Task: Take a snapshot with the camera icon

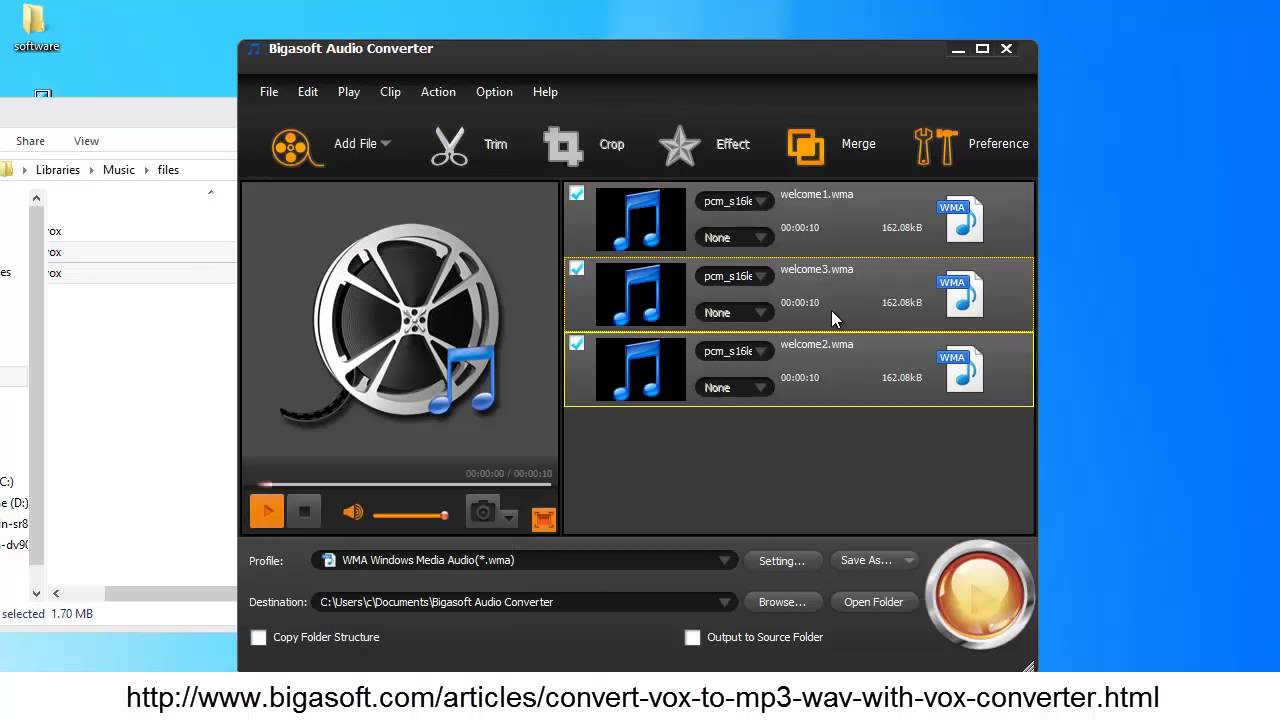Action: click(483, 512)
